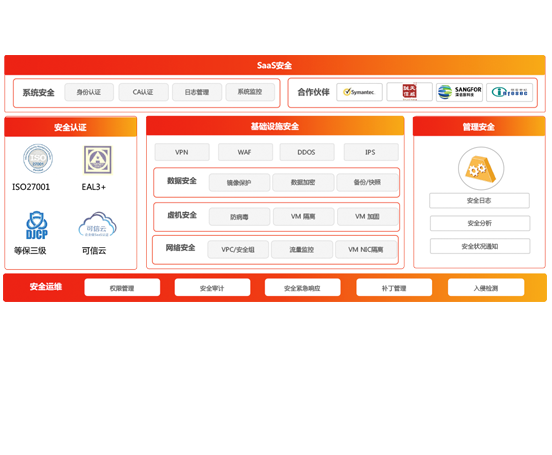The image size is (552, 455).
Task: Click the red square partner logo
Action: tap(409, 92)
